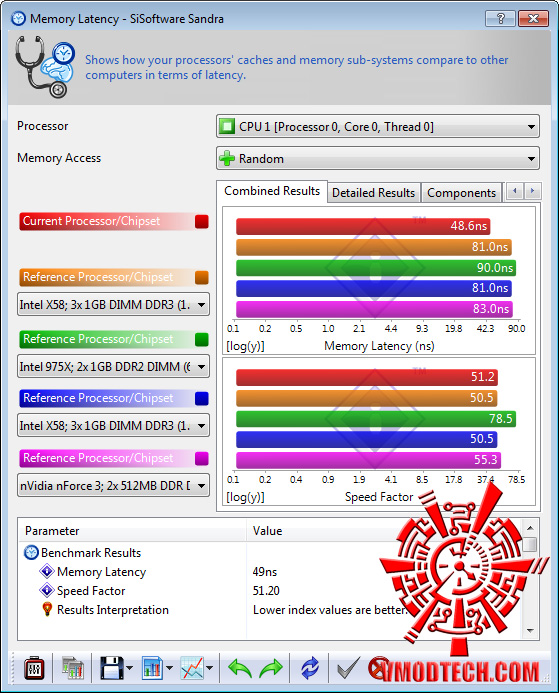Click the green 90.0ns latency bar
Image resolution: width=559 pixels, height=693 pixels.
tap(376, 268)
